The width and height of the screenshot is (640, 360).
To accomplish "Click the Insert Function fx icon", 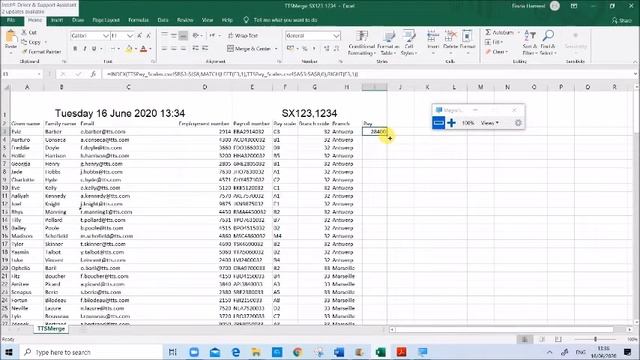I will coord(93,74).
